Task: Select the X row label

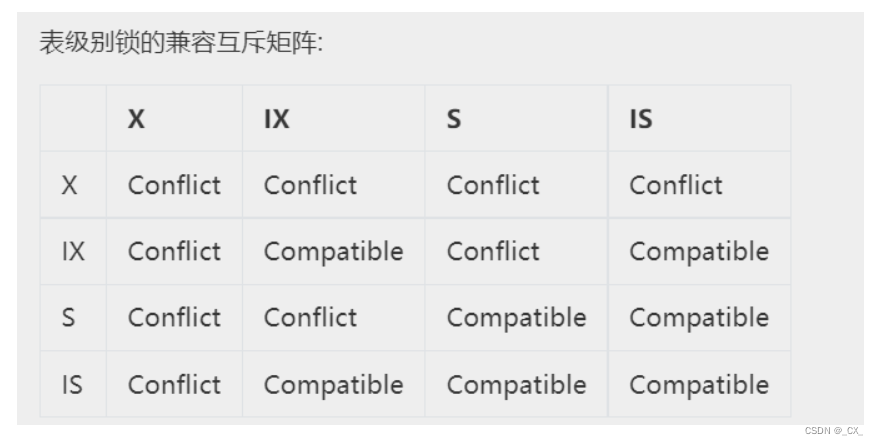Action: pyautogui.click(x=70, y=185)
